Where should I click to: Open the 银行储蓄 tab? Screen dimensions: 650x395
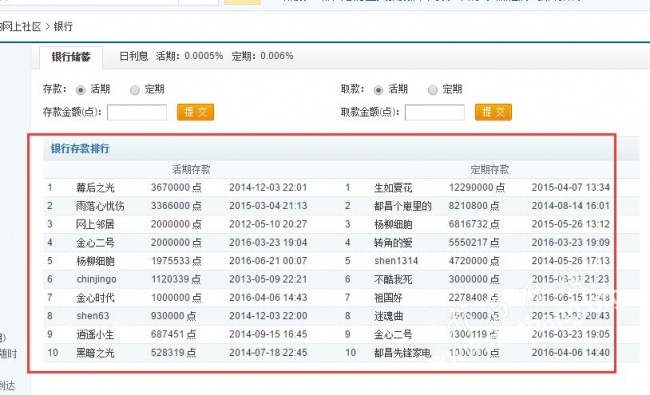(71, 57)
